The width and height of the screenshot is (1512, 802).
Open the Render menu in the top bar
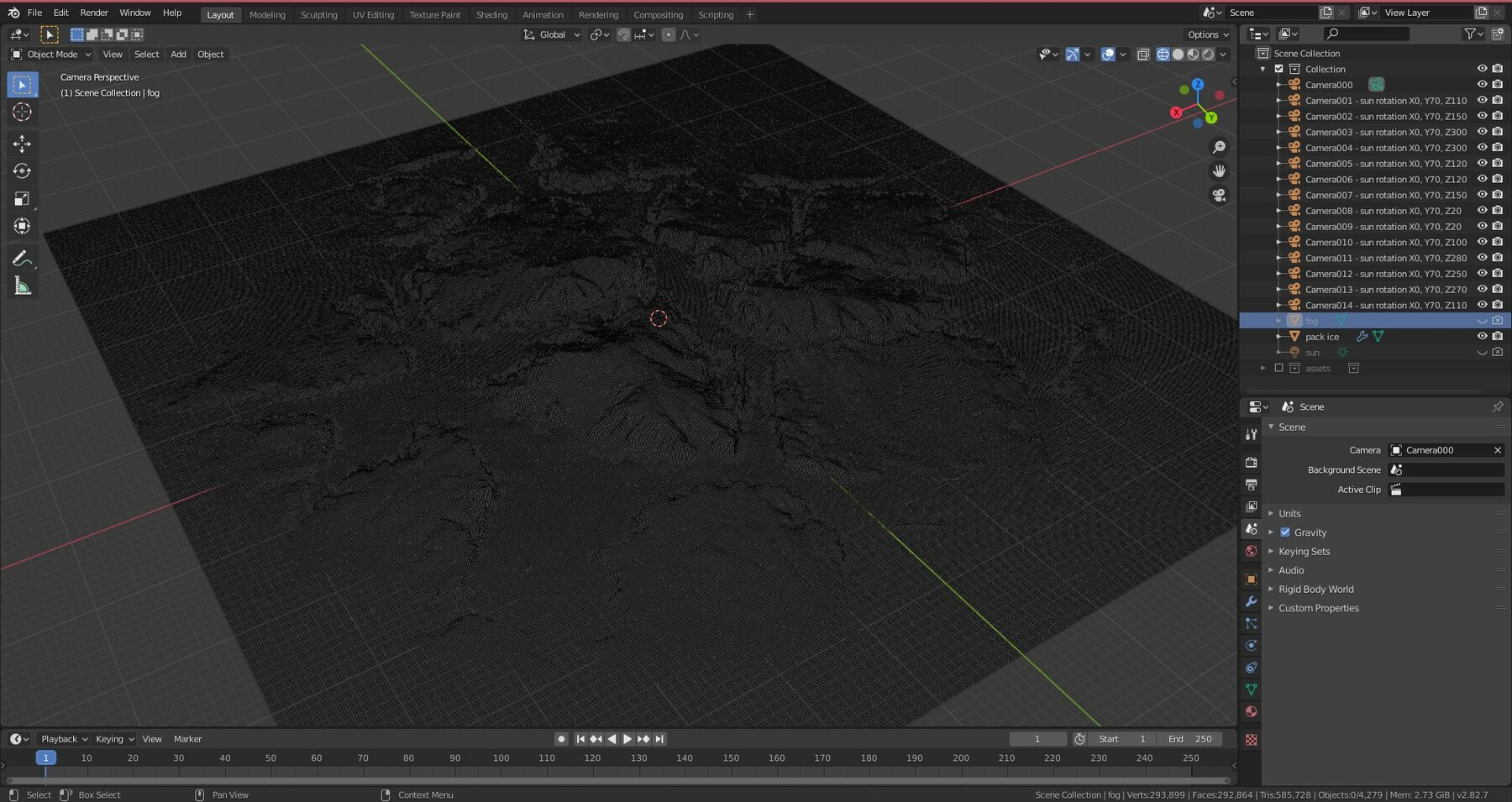[x=93, y=13]
